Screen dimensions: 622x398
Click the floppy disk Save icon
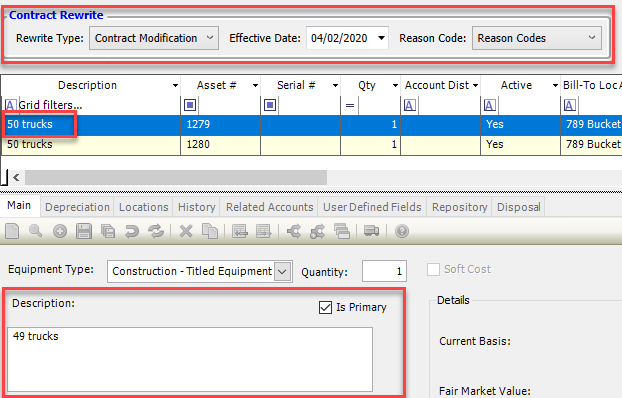[x=84, y=231]
